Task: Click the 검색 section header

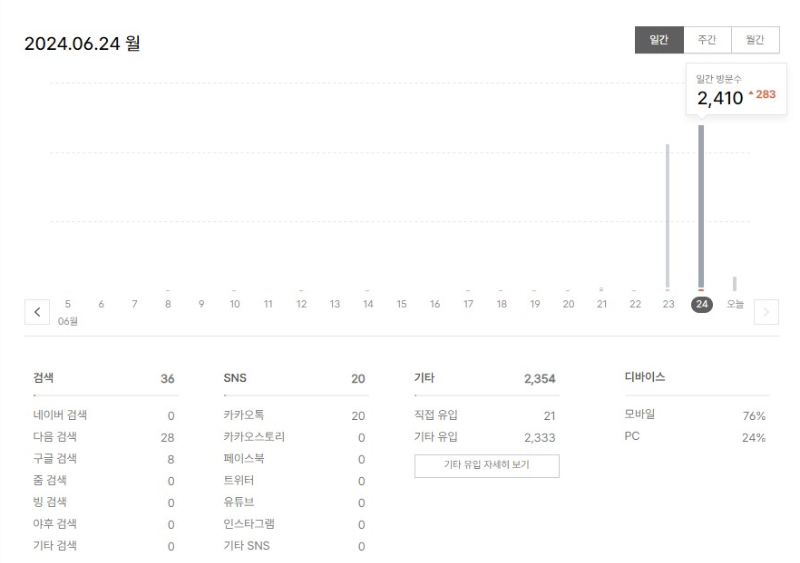Action: click(43, 378)
